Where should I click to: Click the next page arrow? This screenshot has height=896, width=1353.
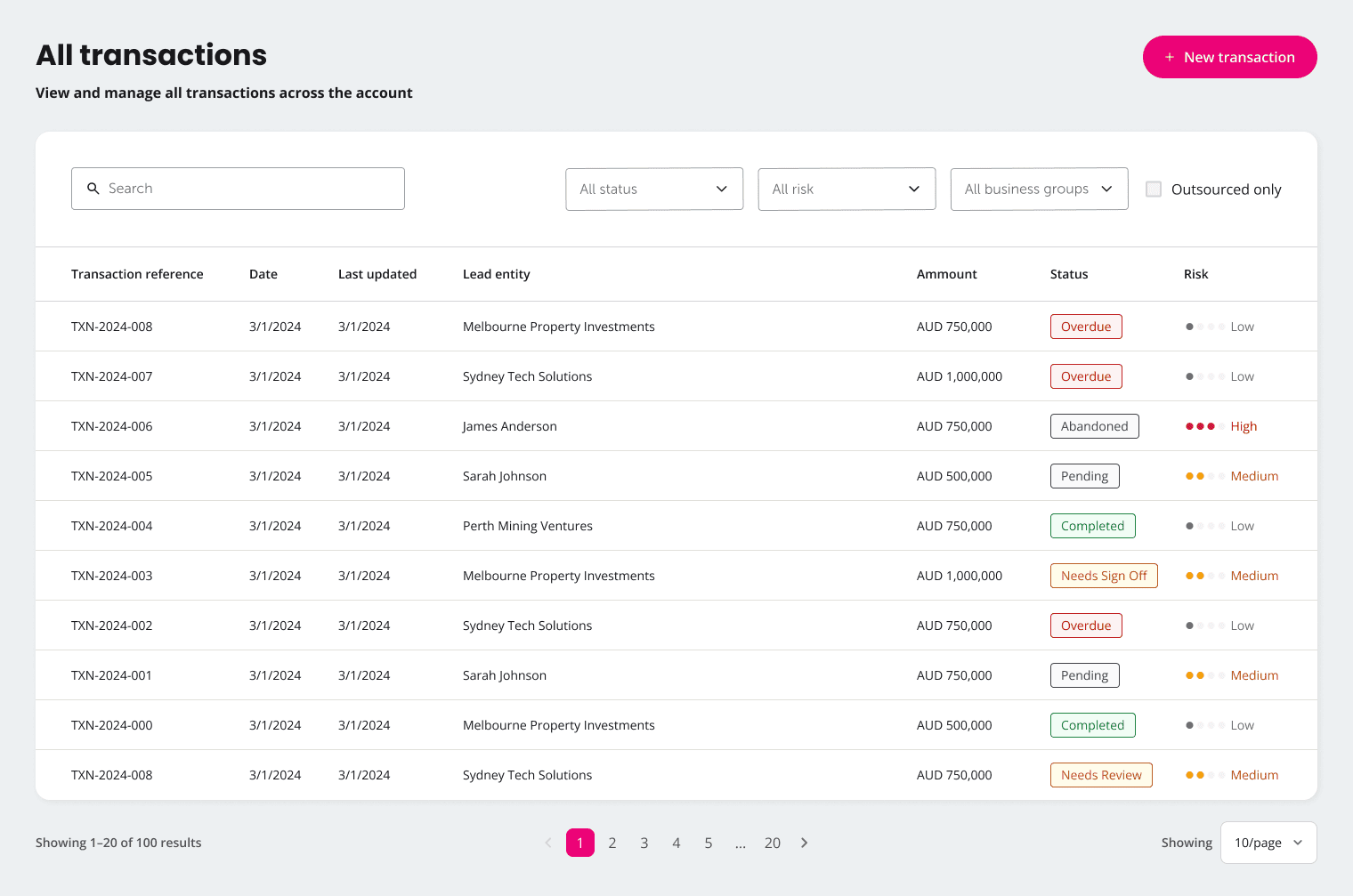[x=804, y=843]
